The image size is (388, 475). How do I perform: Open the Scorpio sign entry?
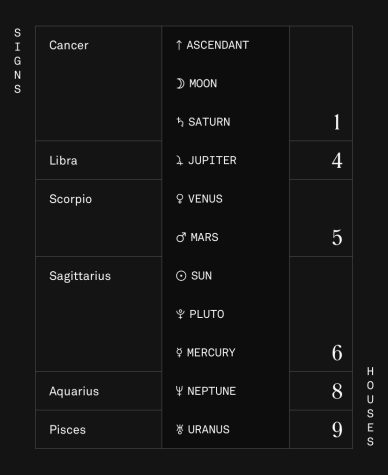click(x=99, y=218)
